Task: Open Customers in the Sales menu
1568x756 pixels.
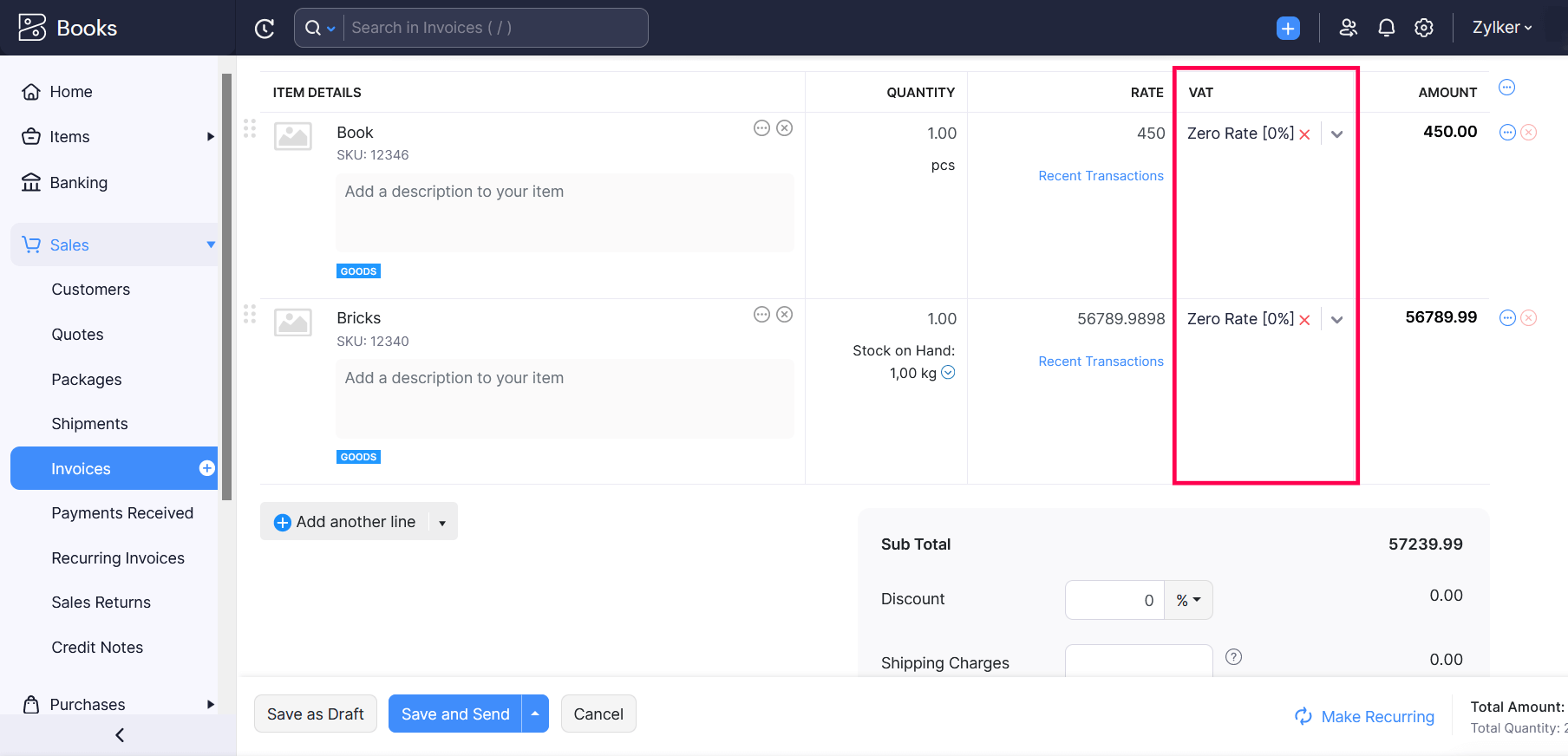Action: 90,290
